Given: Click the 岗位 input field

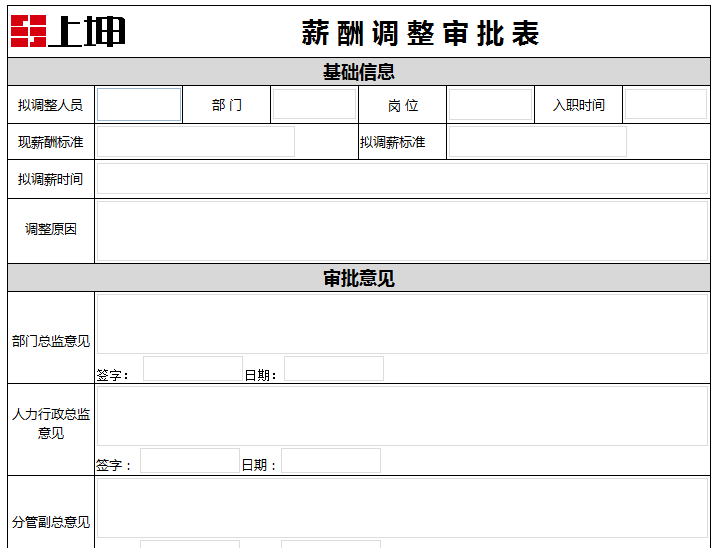Looking at the screenshot, I should tap(490, 104).
